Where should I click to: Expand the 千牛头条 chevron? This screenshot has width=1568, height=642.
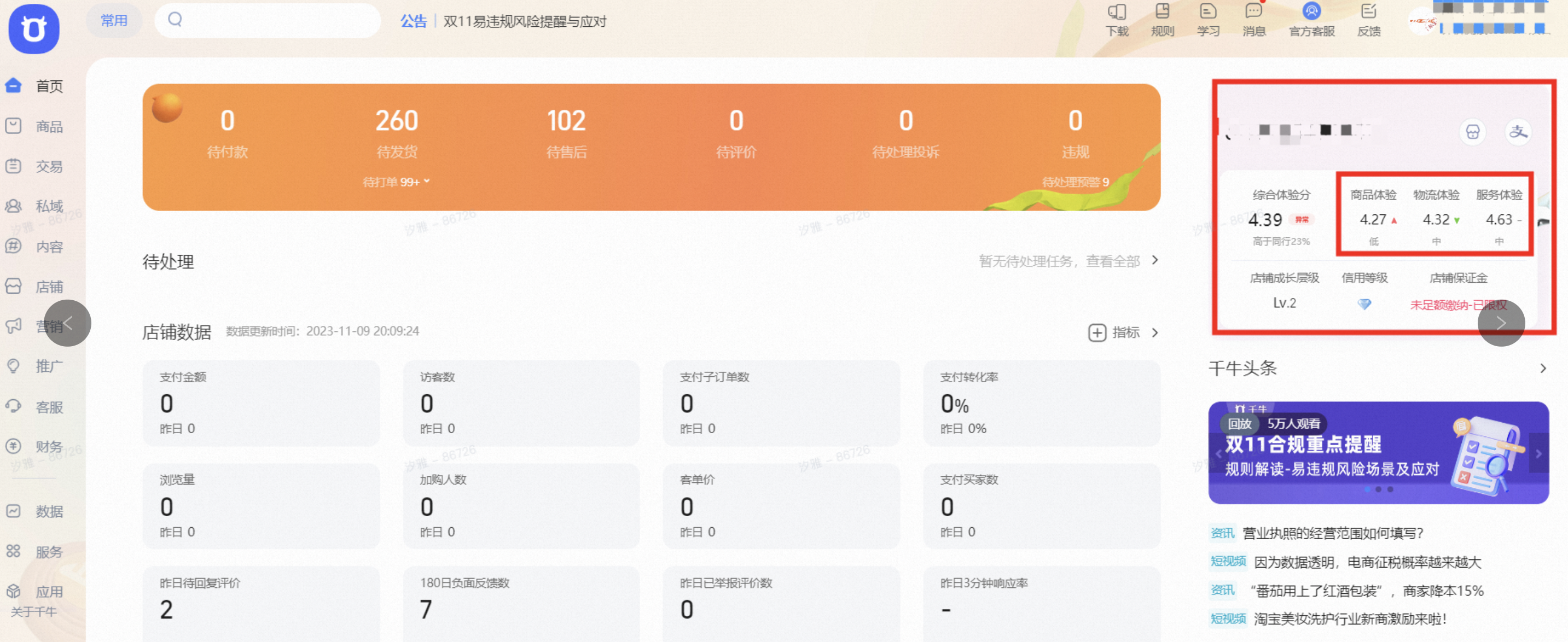click(1543, 368)
